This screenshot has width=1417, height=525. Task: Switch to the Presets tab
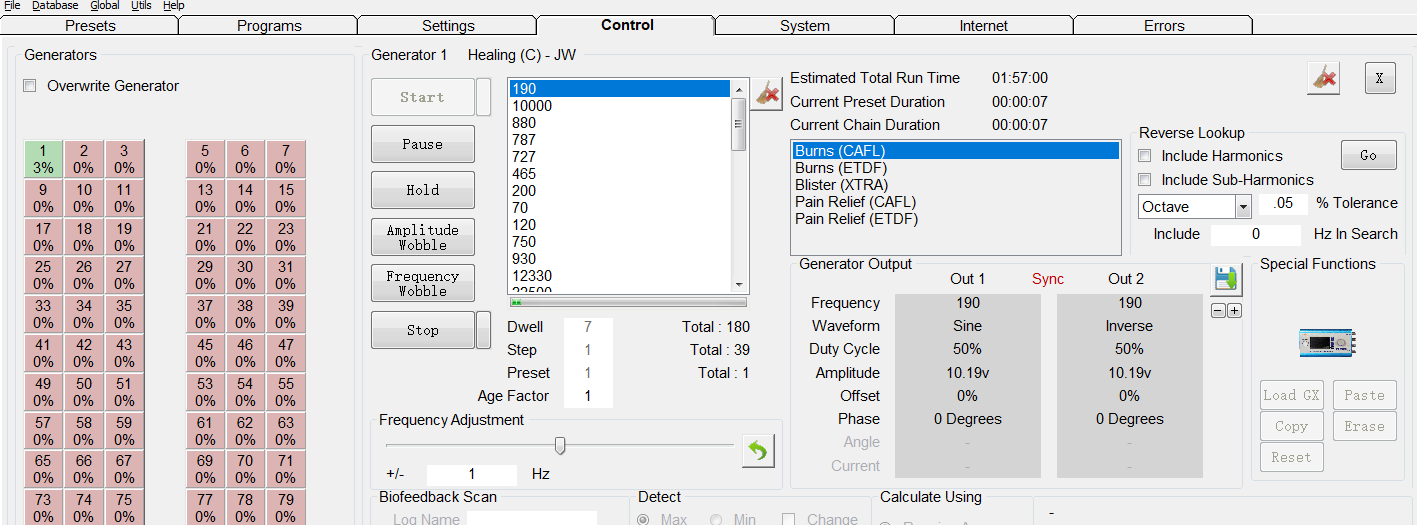click(90, 26)
